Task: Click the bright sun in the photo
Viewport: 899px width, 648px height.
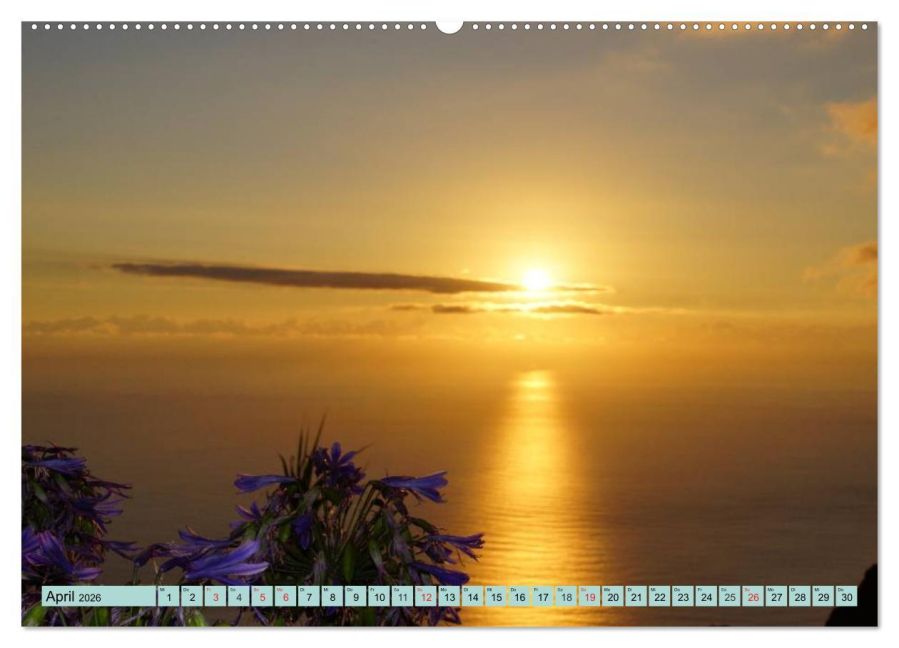Action: 536,279
